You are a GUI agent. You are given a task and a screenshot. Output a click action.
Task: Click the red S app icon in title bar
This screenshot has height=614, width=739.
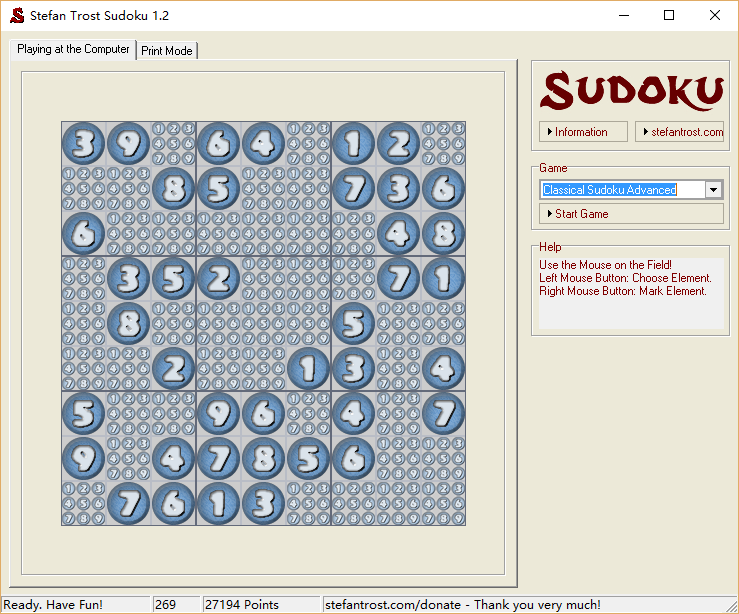pos(16,15)
